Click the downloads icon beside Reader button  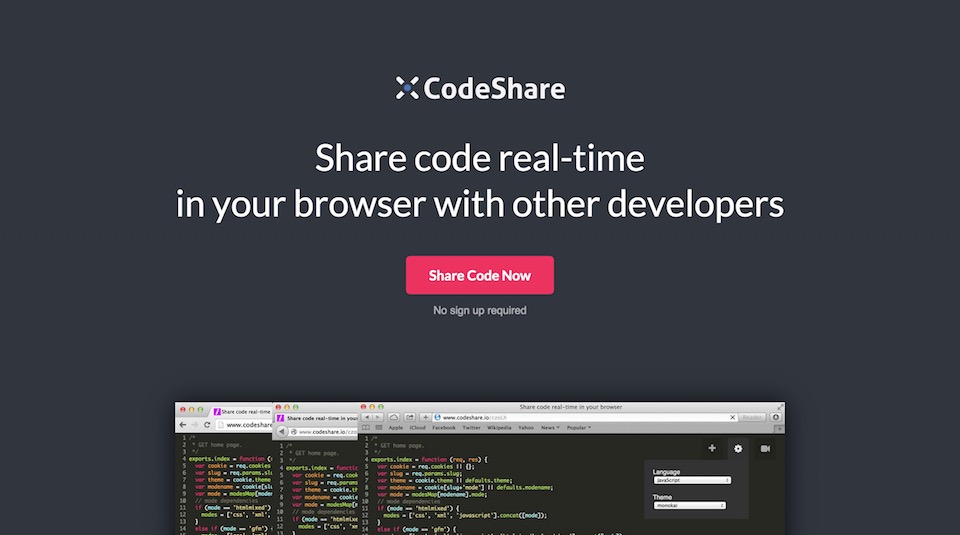[x=776, y=417]
